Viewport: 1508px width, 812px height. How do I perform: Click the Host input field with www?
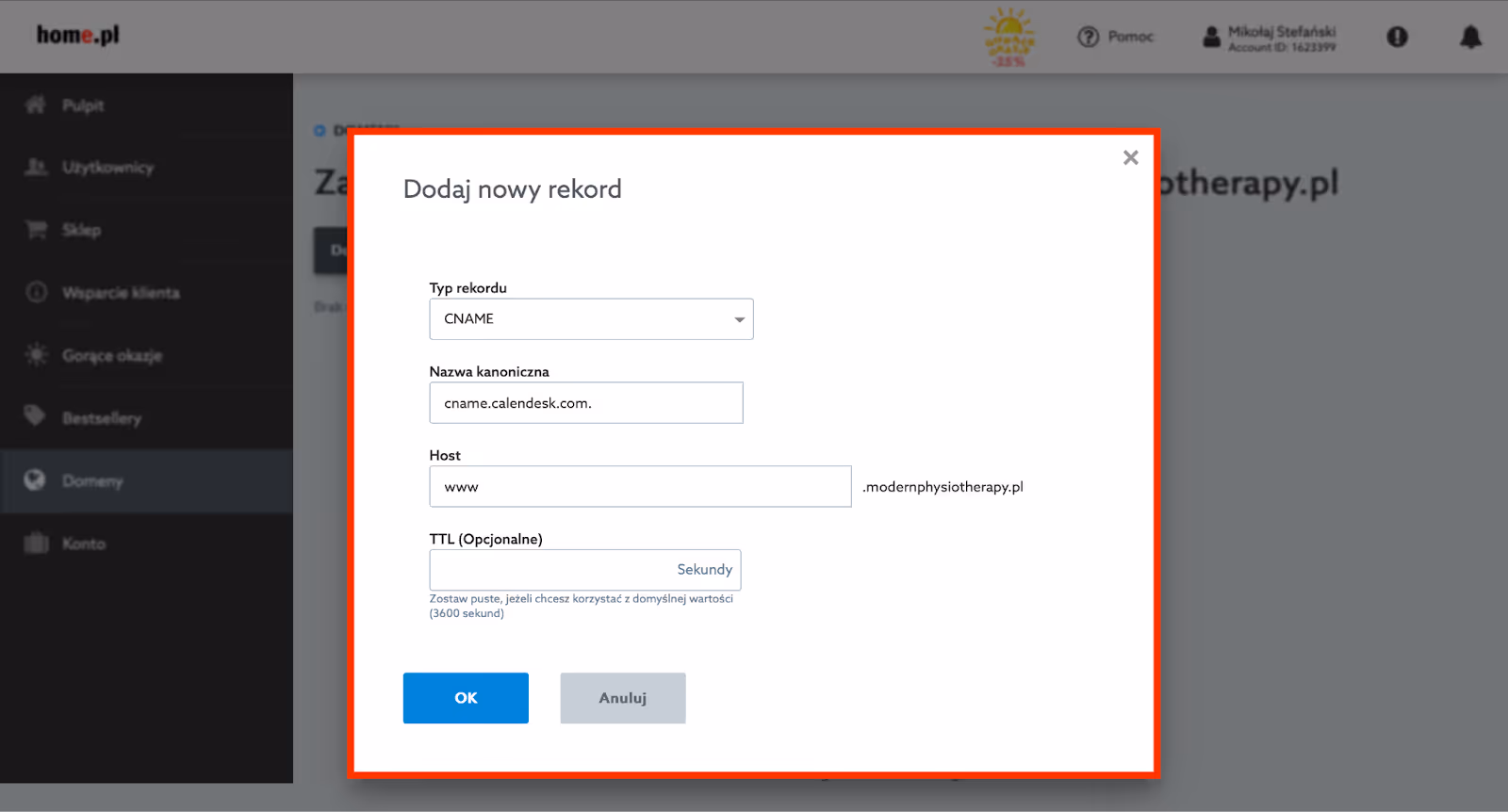[x=640, y=487]
